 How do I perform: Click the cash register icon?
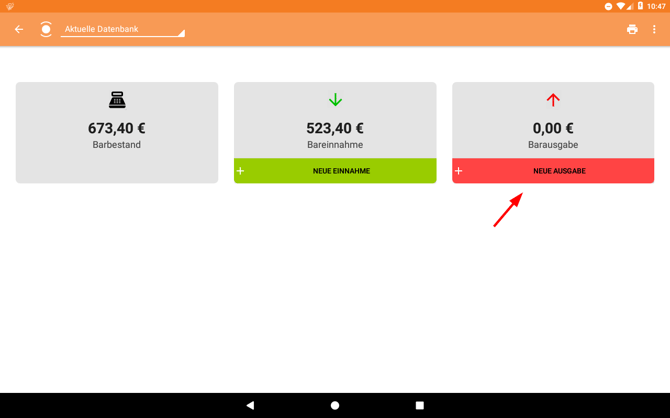tap(117, 100)
